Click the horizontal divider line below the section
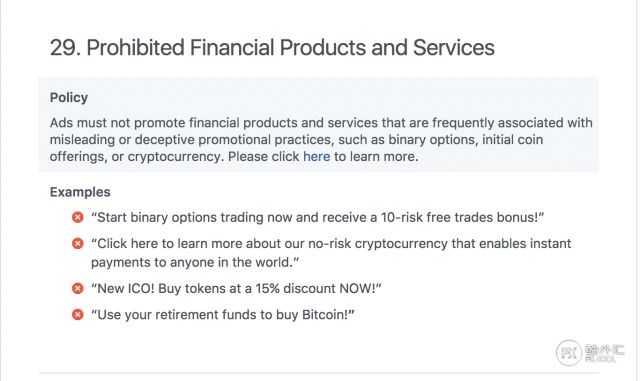 point(318,373)
